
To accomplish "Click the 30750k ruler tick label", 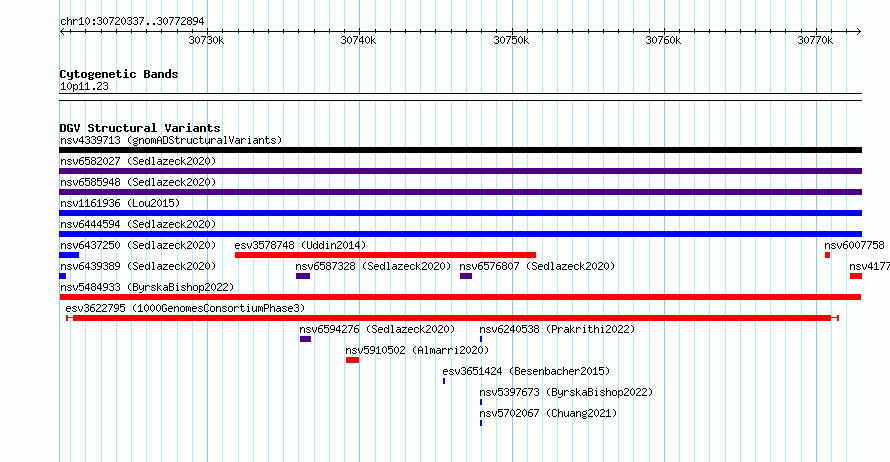I will pyautogui.click(x=511, y=40).
